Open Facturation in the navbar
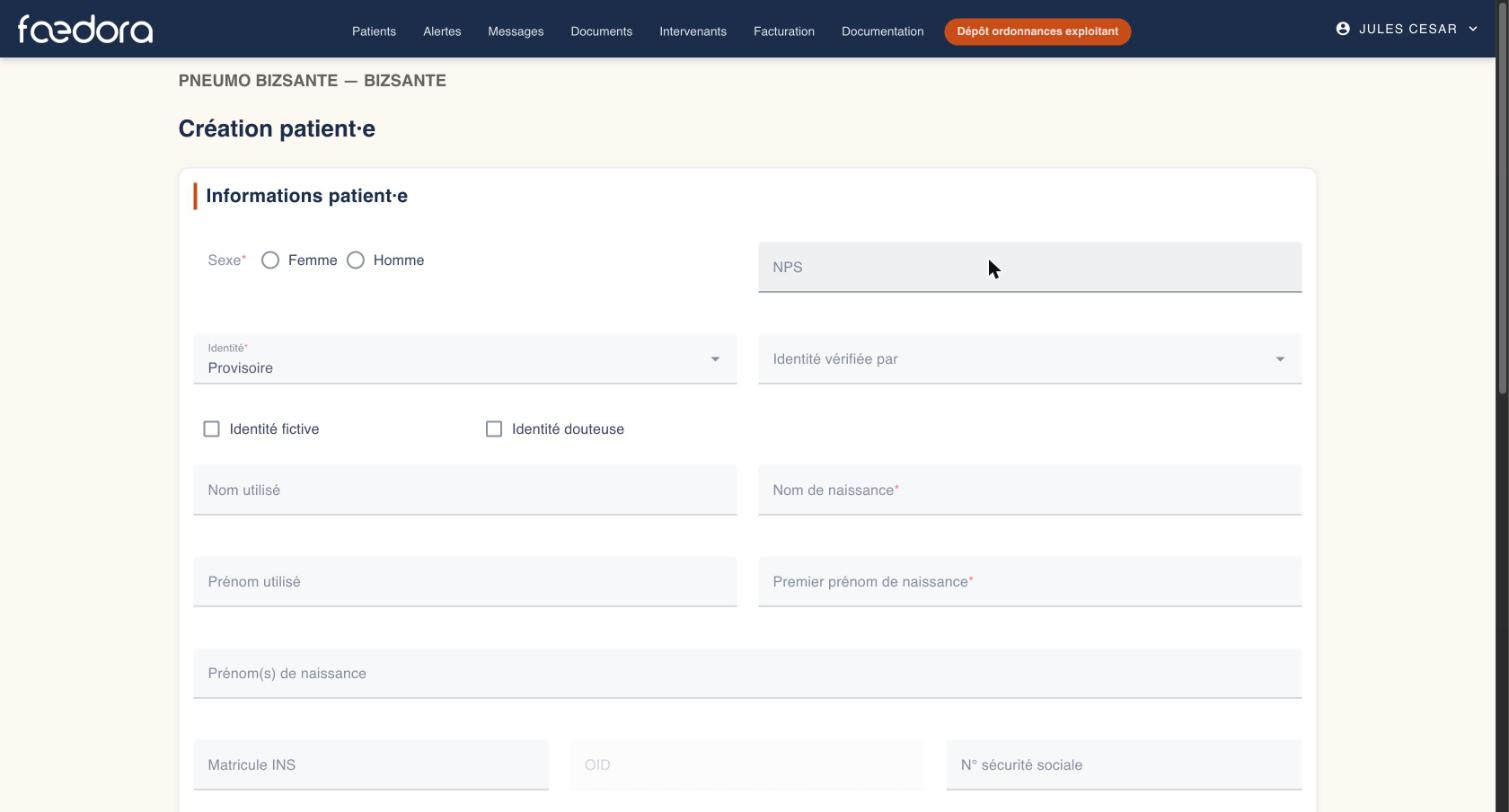 pos(784,31)
